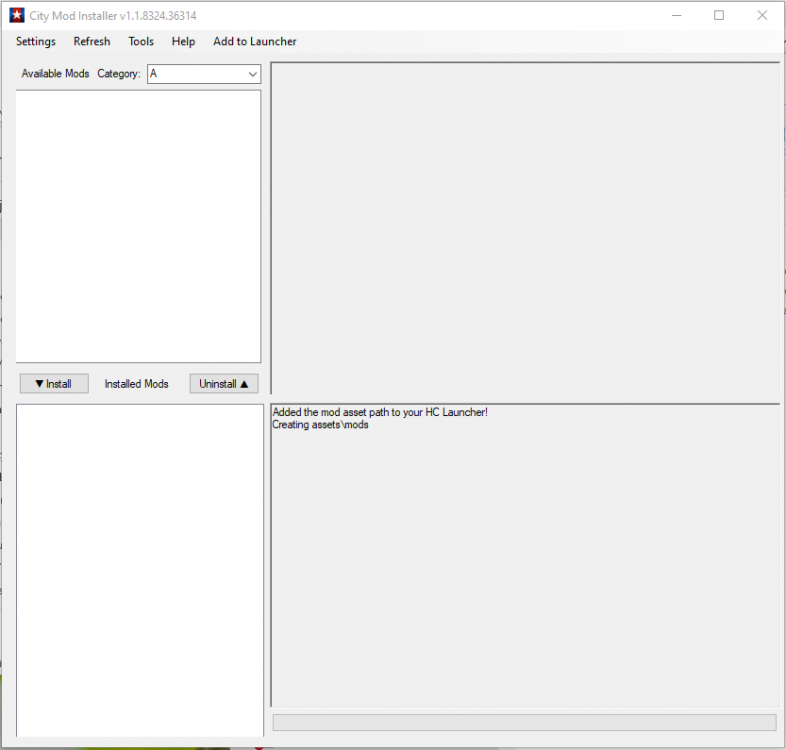The width and height of the screenshot is (786, 750).
Task: Open the Settings menu
Action: (36, 42)
